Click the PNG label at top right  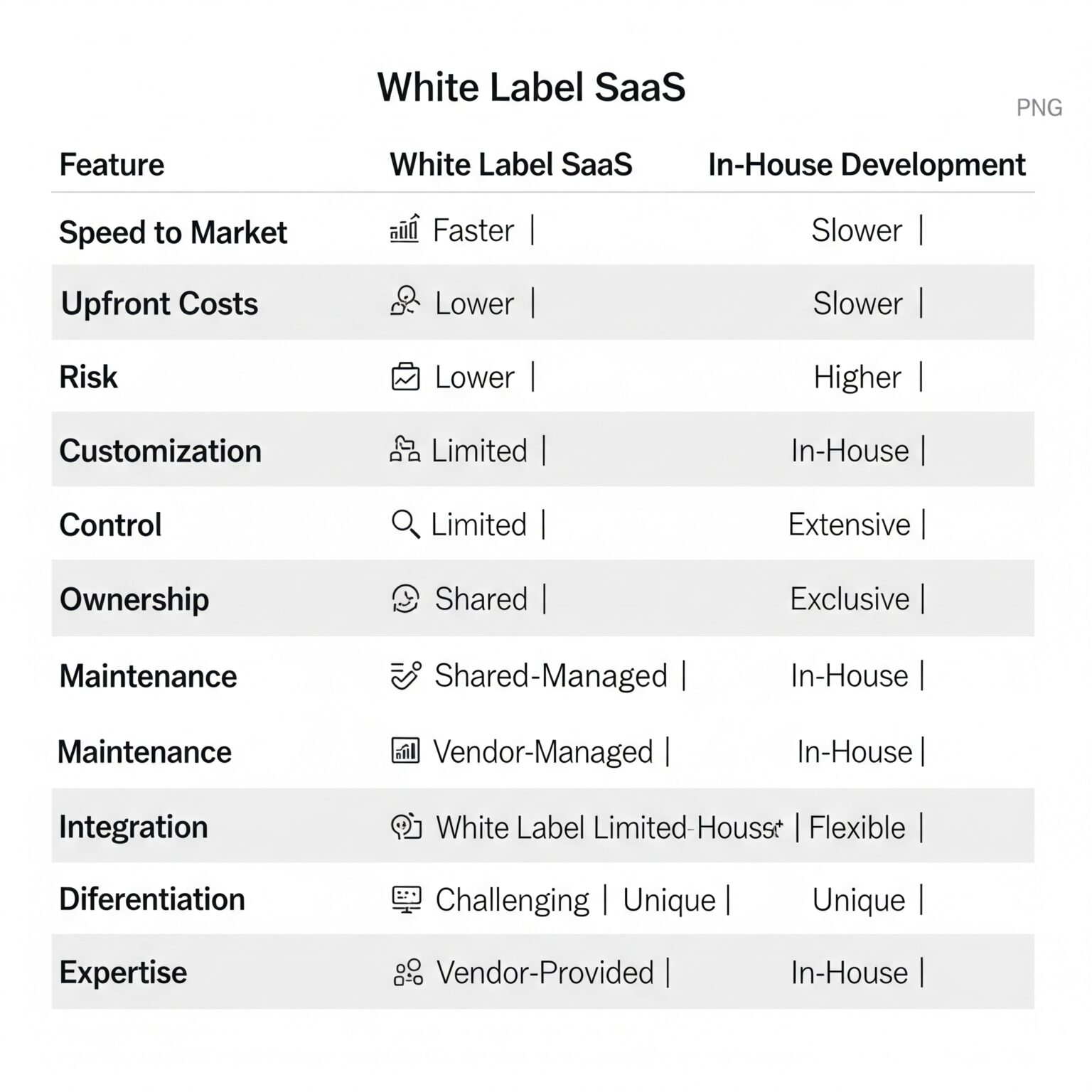1039,108
